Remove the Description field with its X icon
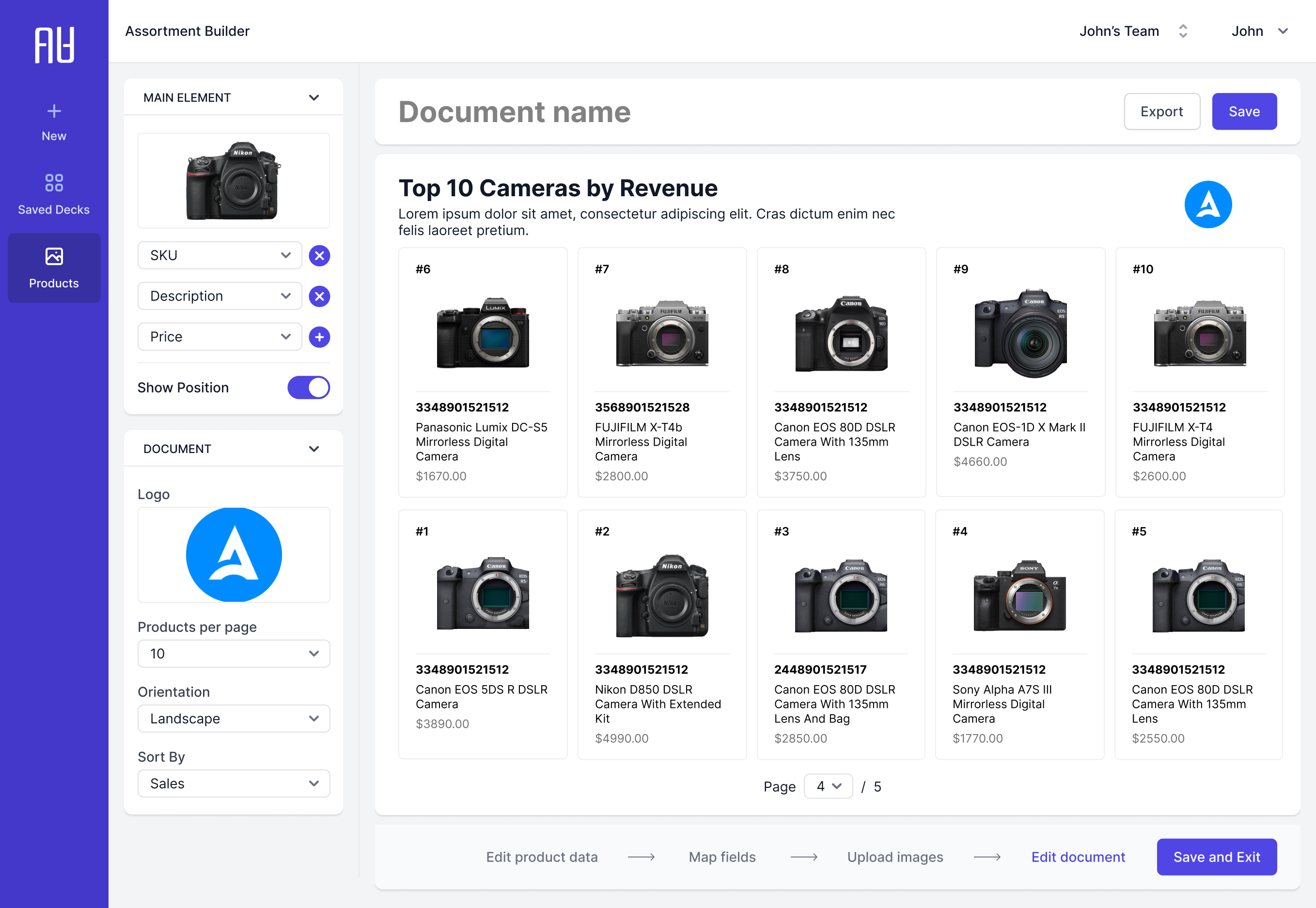This screenshot has height=908, width=1316. click(x=319, y=296)
